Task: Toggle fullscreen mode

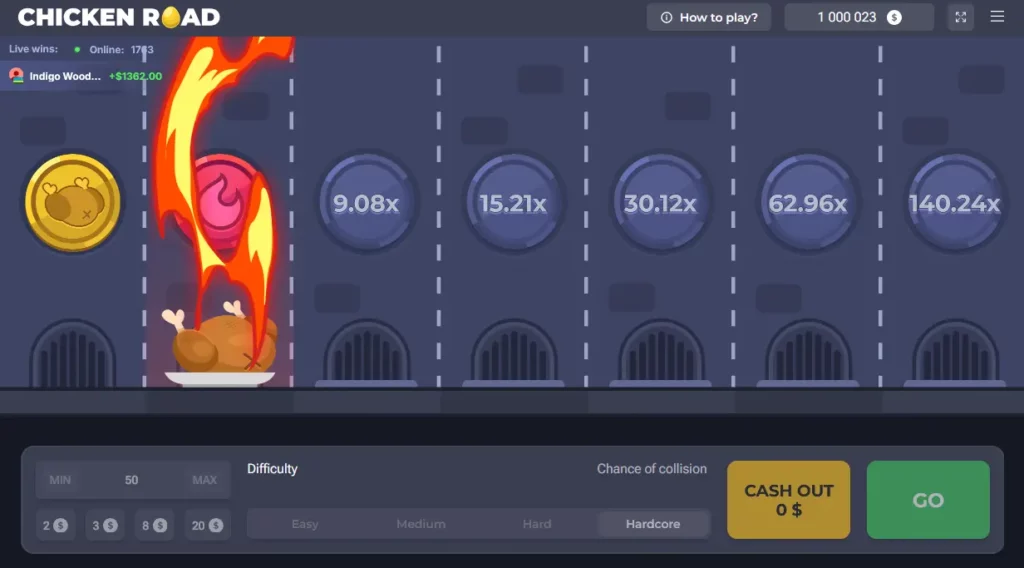Action: point(961,18)
